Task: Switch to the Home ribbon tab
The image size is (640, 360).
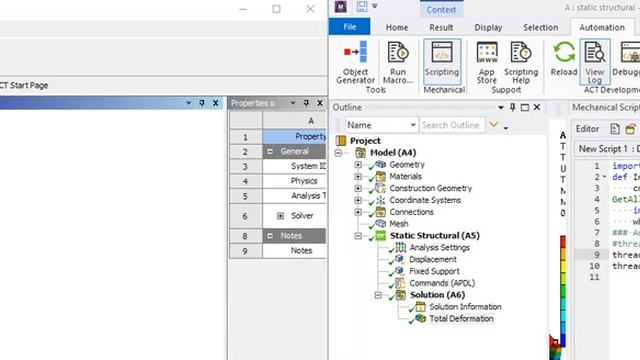Action: tap(397, 27)
